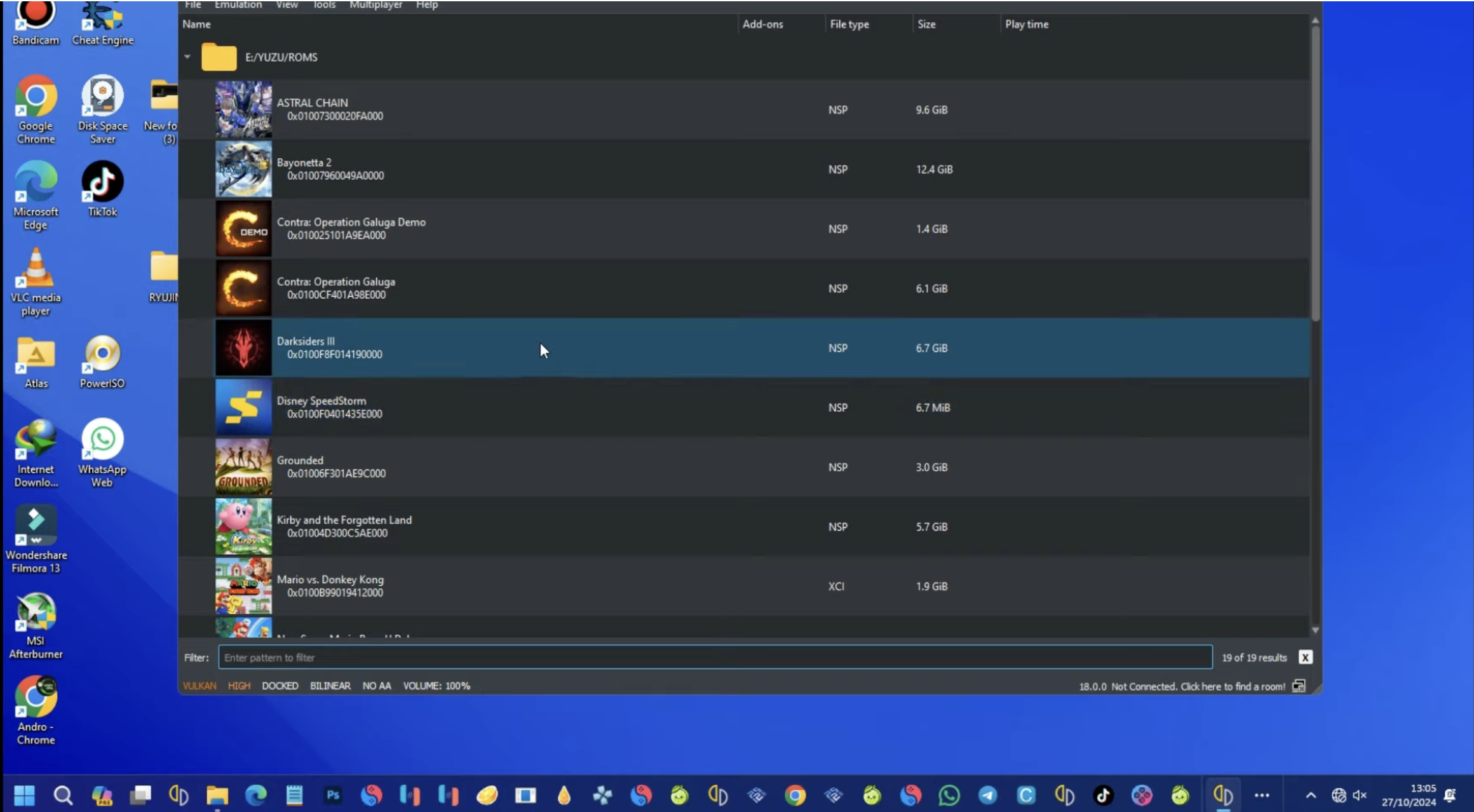Open Telegram from the taskbar
The height and width of the screenshot is (812, 1474).
tap(987, 795)
